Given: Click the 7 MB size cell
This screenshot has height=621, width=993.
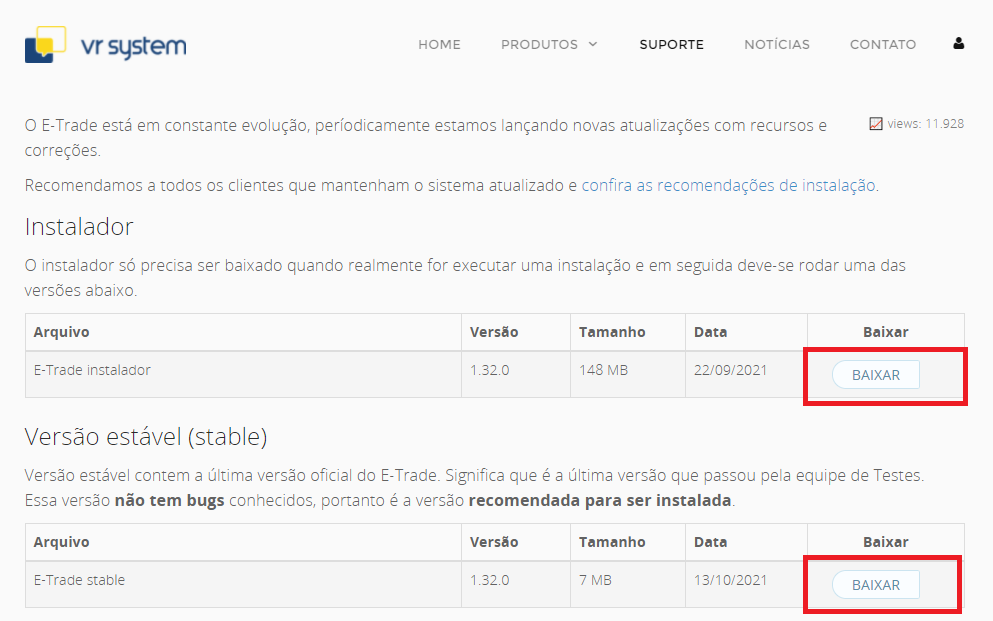Looking at the screenshot, I should click(x=628, y=585).
